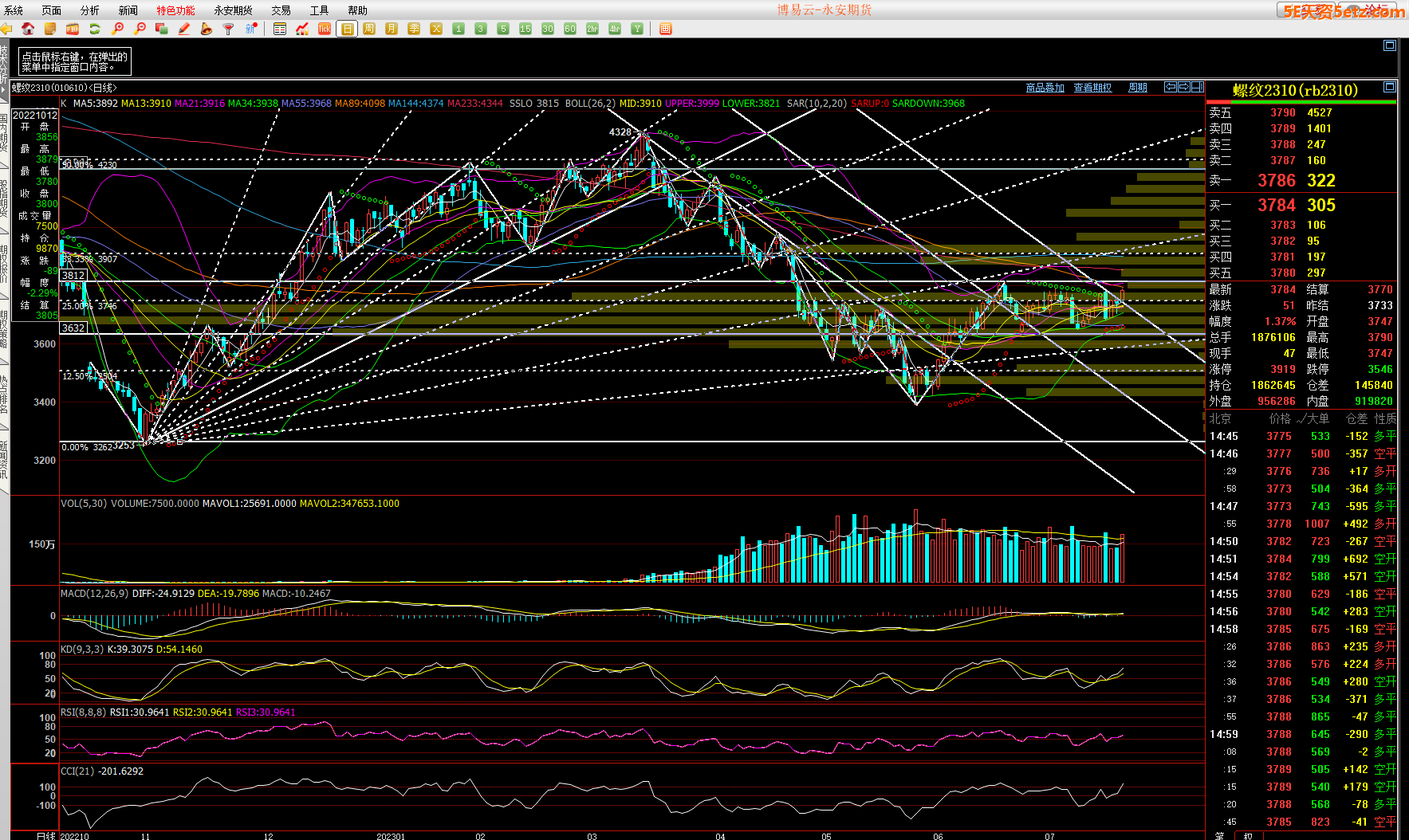1409x840 pixels.
Task: Open the 交易 menu
Action: pos(281,10)
